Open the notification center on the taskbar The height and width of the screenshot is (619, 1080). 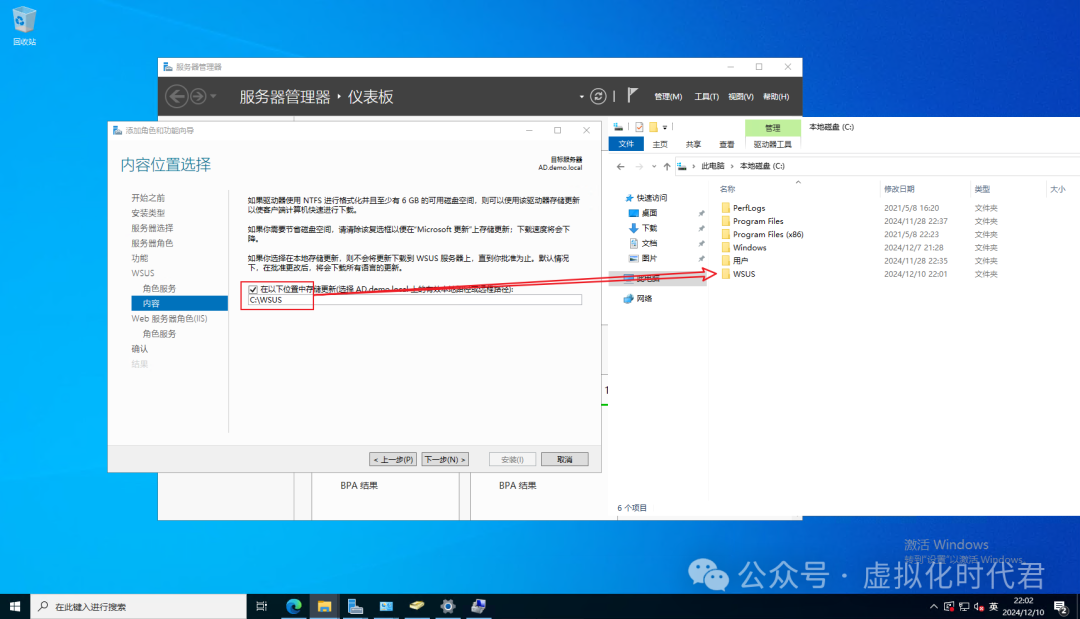1061,607
